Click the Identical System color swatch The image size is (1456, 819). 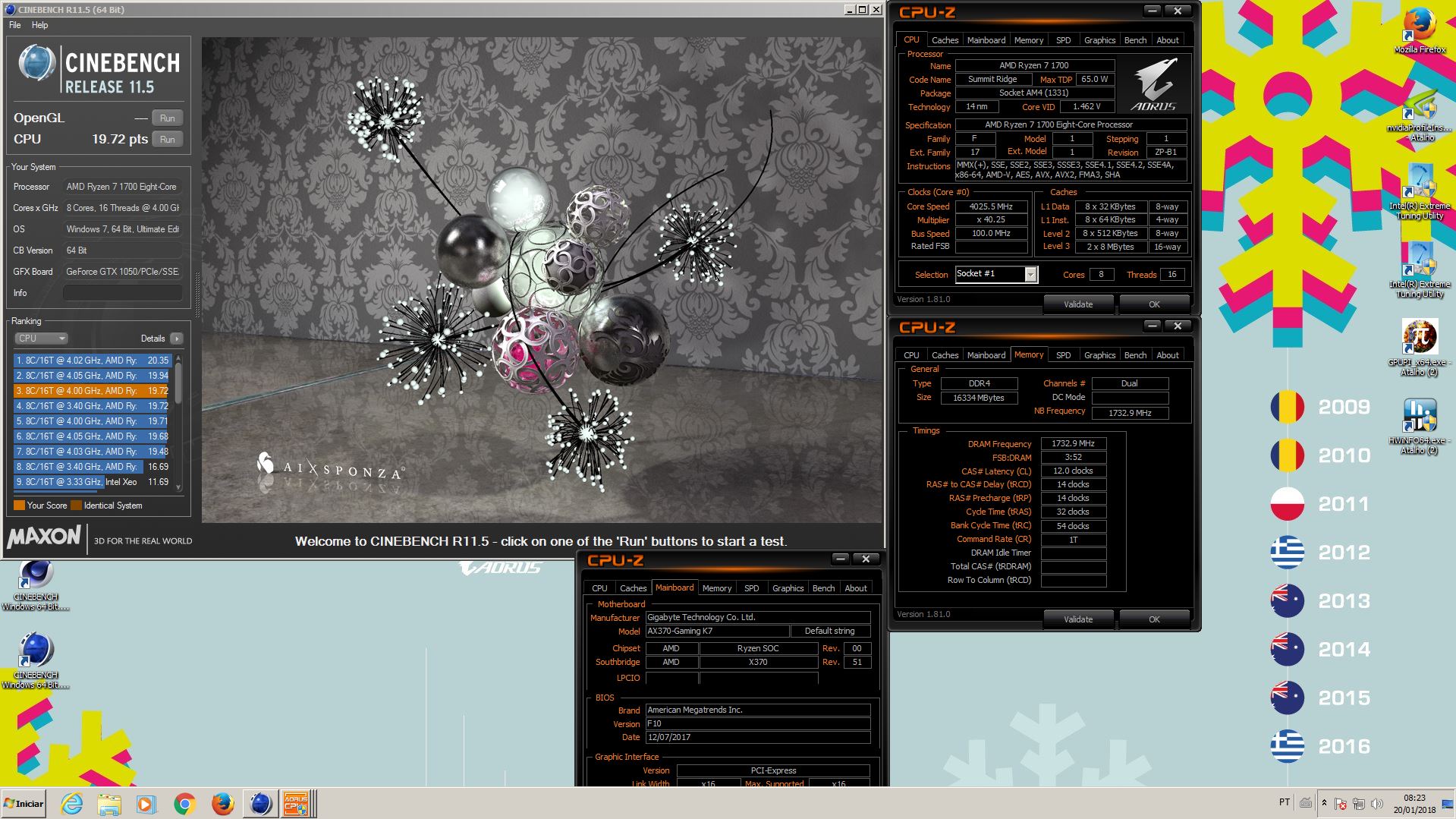tap(76, 506)
